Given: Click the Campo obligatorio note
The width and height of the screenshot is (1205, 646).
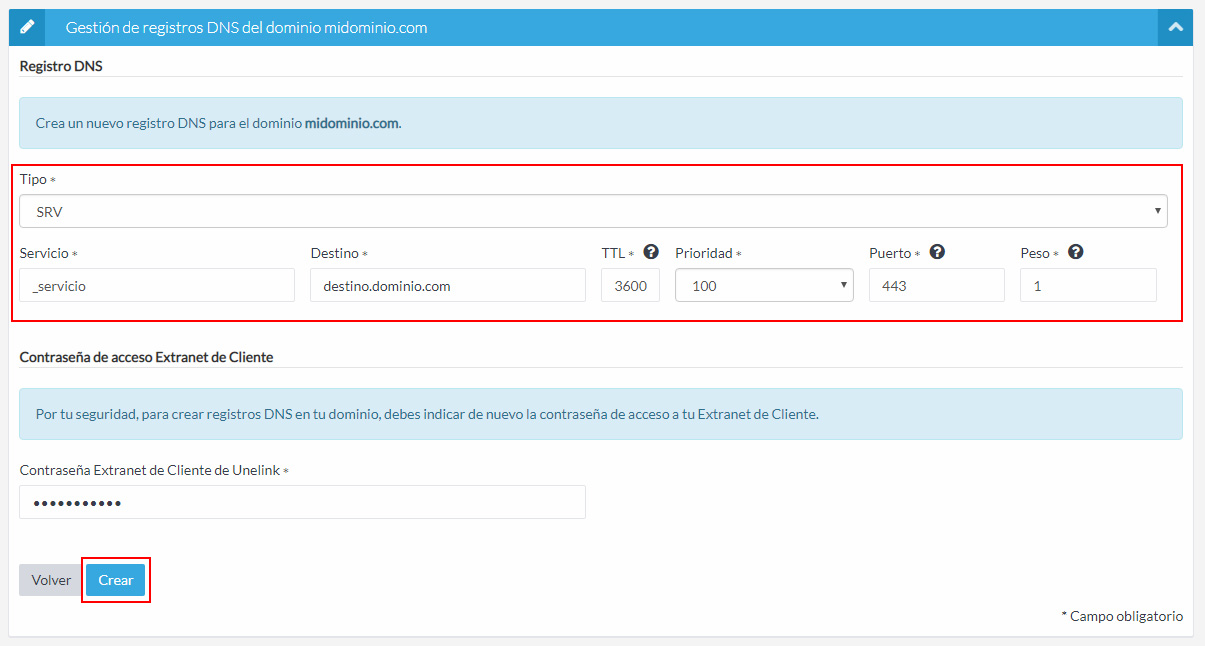Looking at the screenshot, I should pyautogui.click(x=1122, y=616).
